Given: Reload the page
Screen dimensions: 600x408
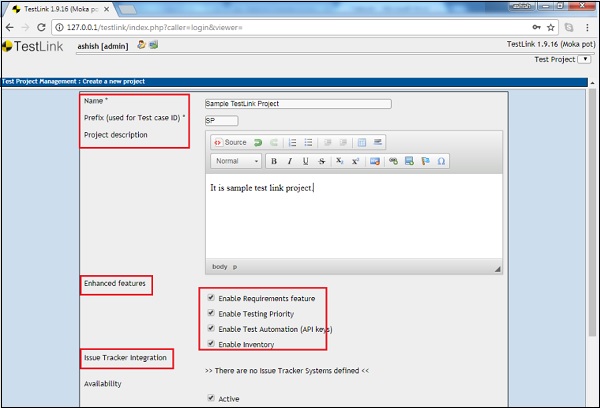Looking at the screenshot, I should [x=41, y=27].
